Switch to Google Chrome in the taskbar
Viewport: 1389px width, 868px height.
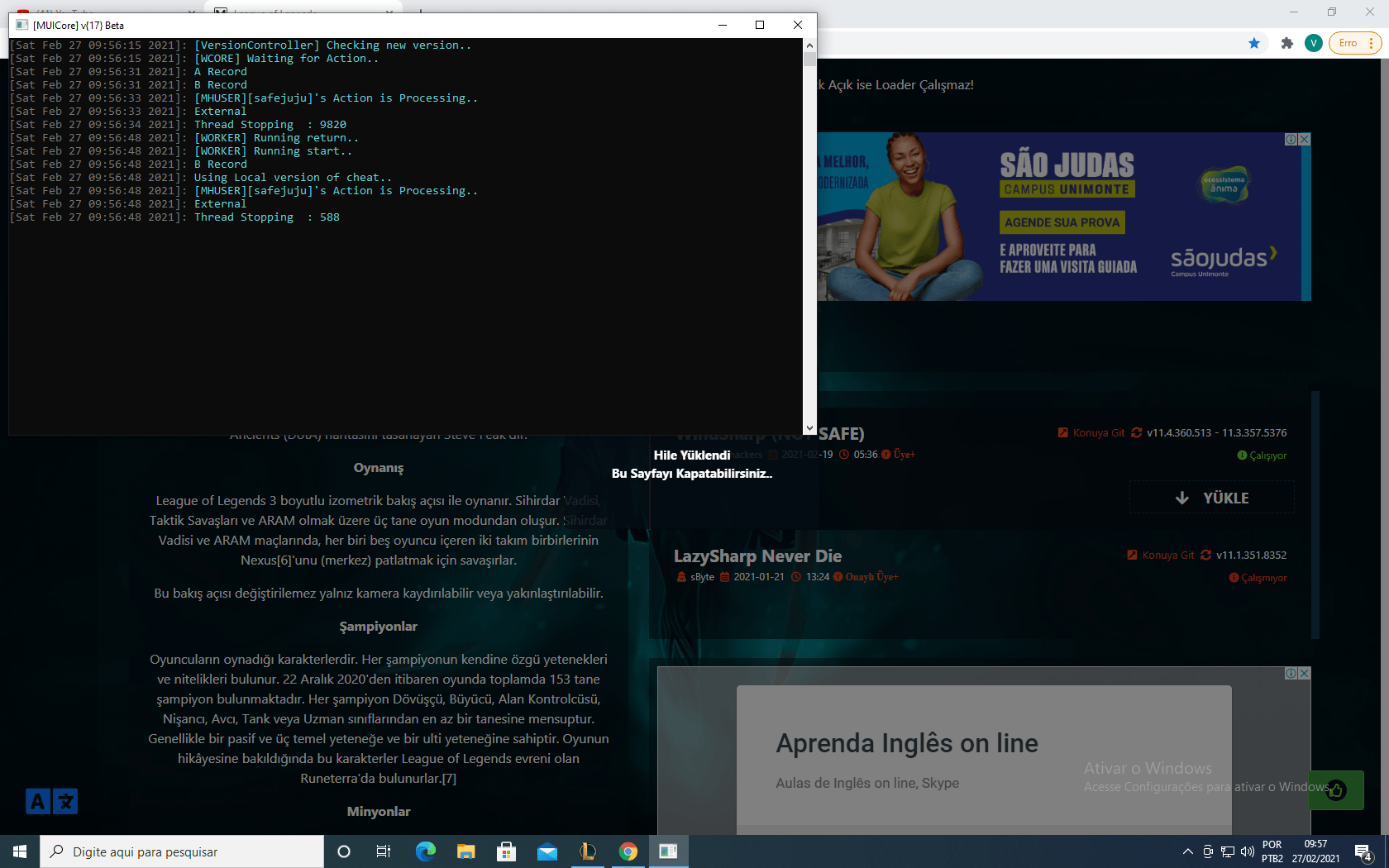point(628,851)
